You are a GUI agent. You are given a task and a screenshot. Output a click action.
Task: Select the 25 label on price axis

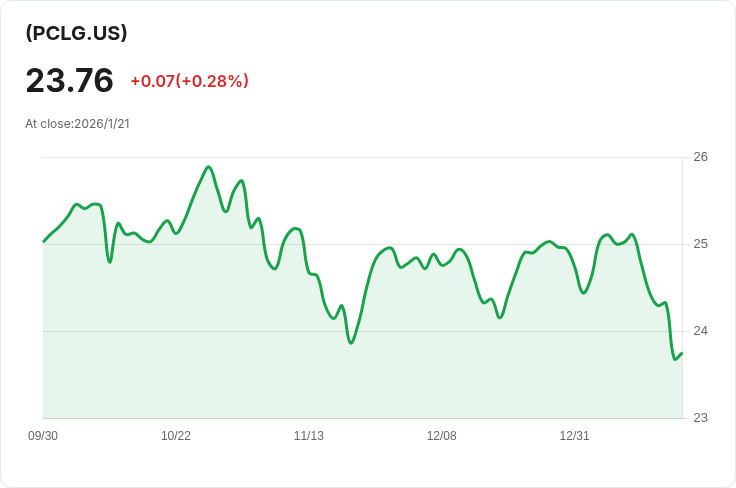(x=700, y=244)
